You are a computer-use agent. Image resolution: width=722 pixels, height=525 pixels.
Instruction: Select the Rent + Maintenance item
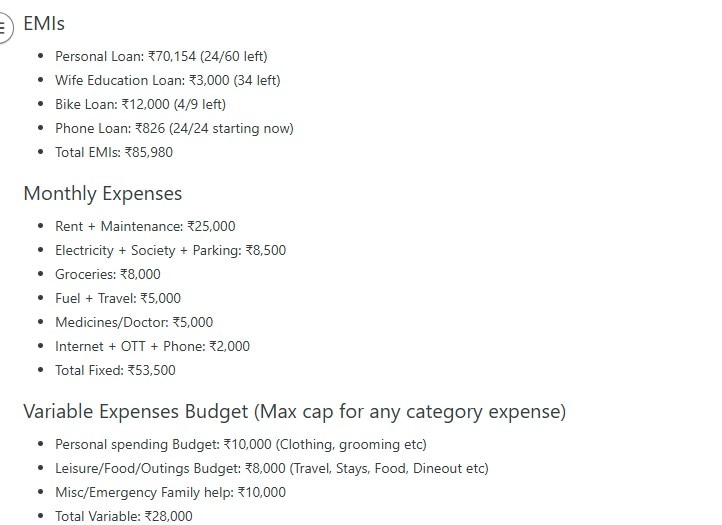tap(145, 226)
